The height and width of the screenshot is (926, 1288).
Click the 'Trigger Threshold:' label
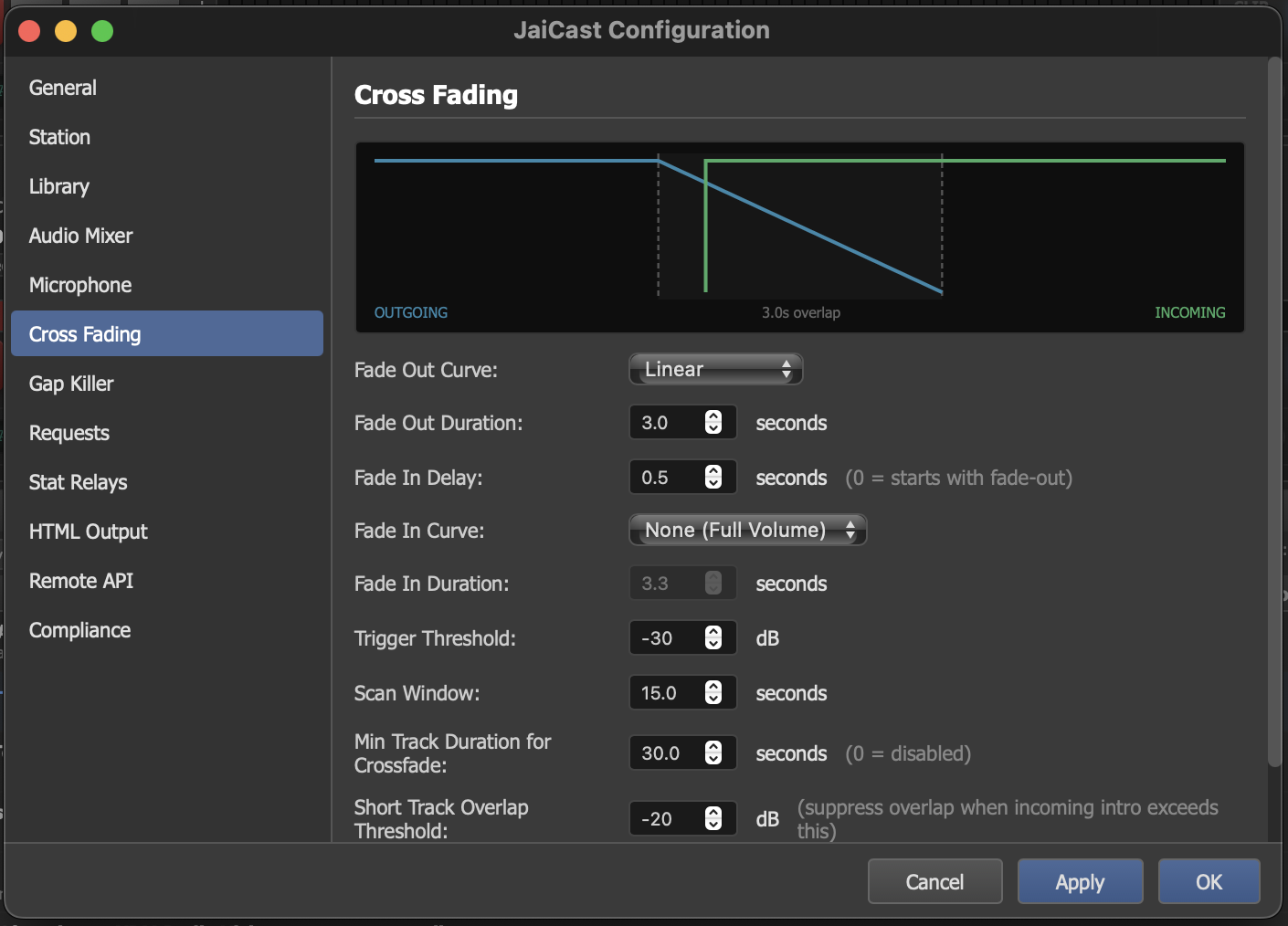tap(435, 638)
